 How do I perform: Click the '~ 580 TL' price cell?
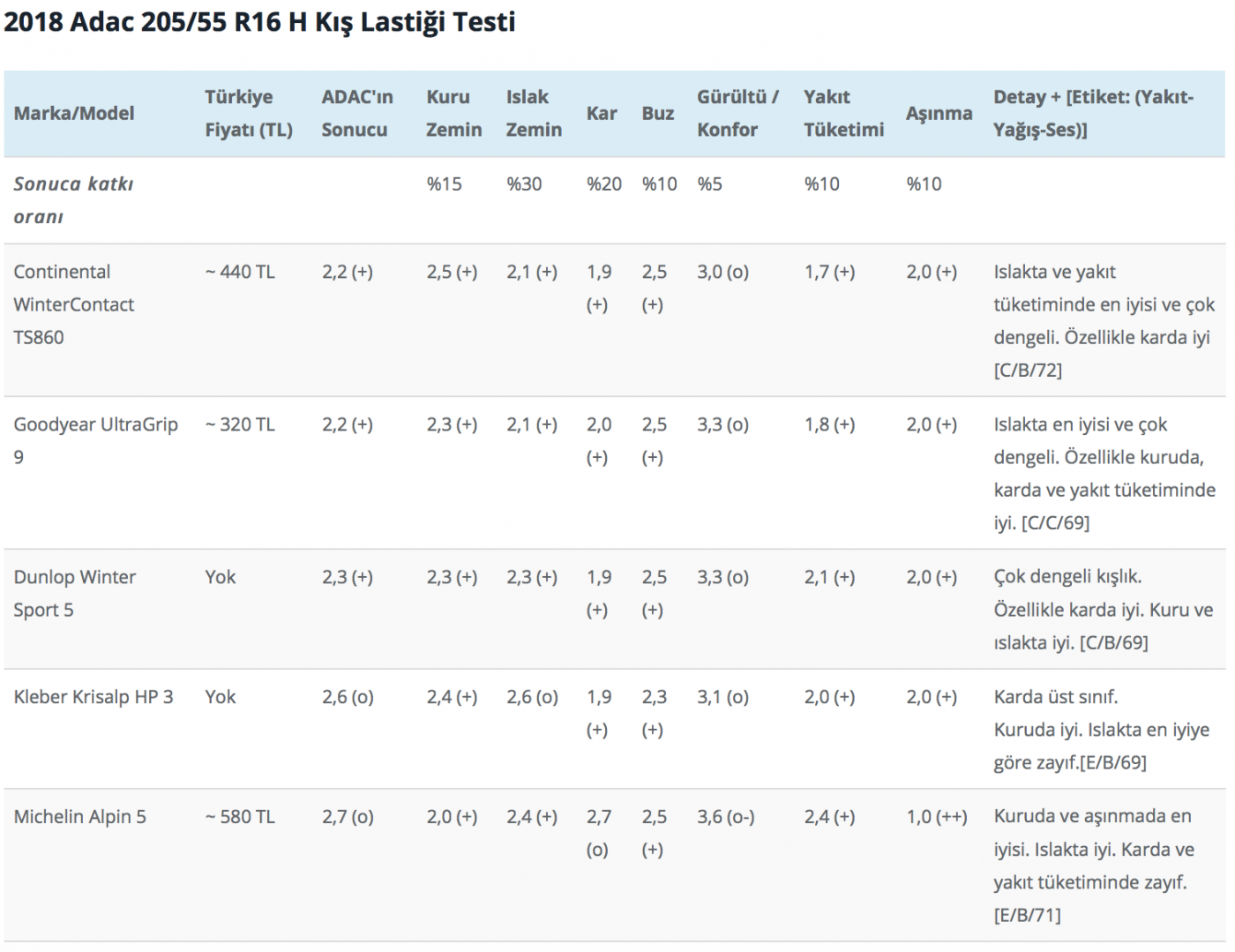point(240,817)
